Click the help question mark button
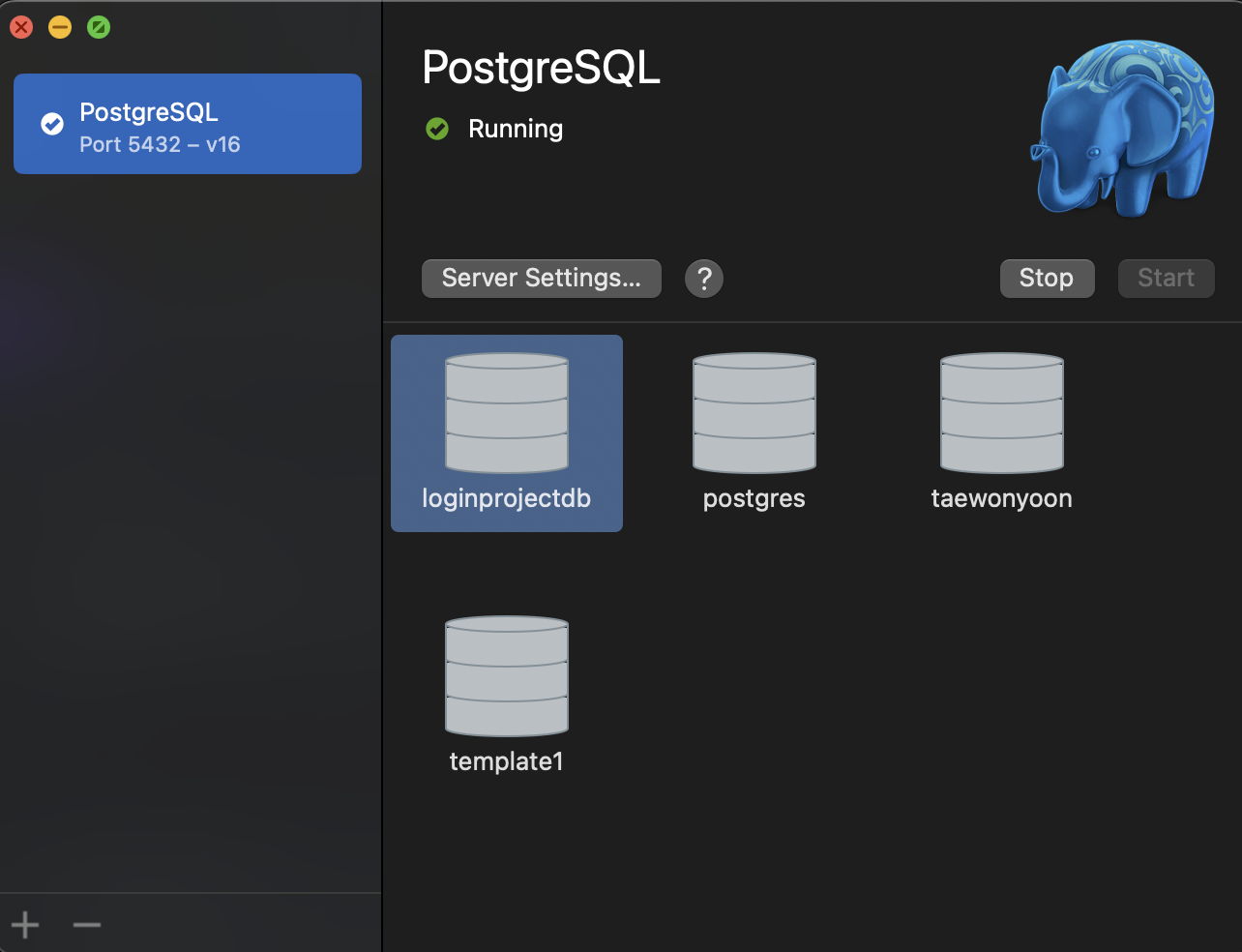The height and width of the screenshot is (952, 1242). tap(704, 279)
